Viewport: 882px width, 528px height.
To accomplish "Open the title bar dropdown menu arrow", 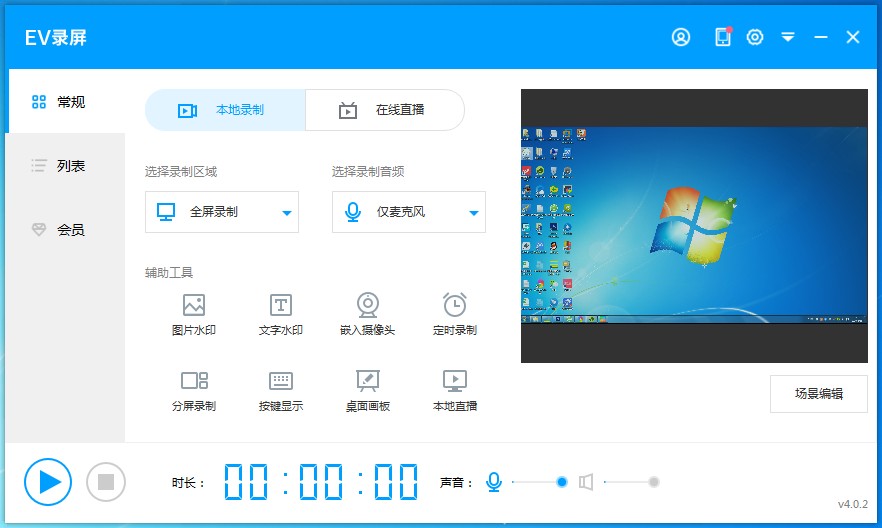I will (788, 37).
